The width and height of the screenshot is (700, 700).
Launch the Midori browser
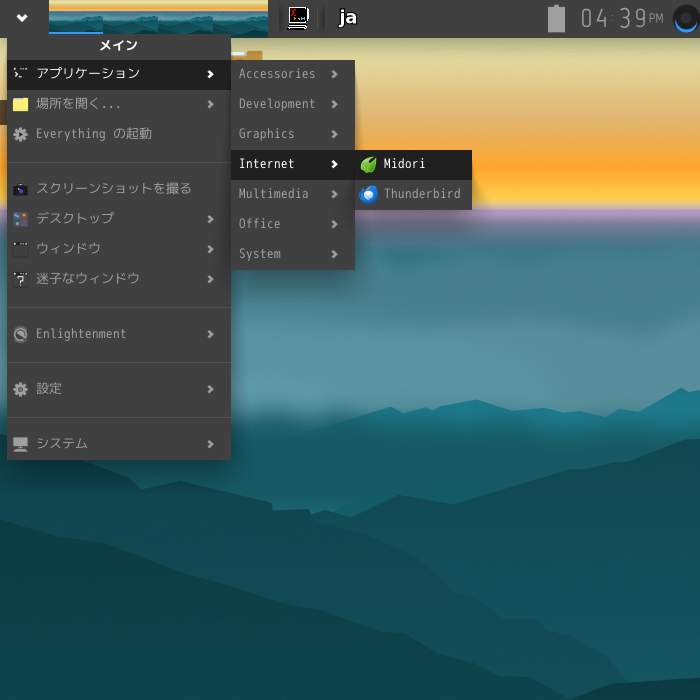point(413,165)
